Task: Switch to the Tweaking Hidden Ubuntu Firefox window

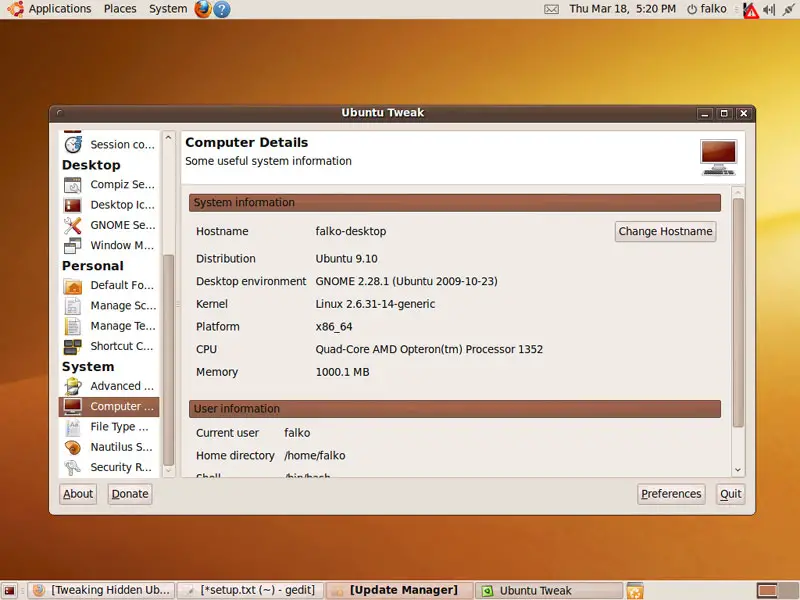Action: tap(101, 590)
